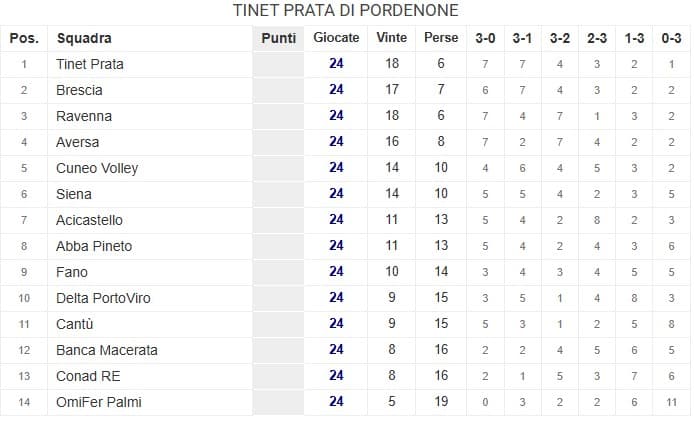Click the 2-3 column header
694x432 pixels.
(597, 38)
